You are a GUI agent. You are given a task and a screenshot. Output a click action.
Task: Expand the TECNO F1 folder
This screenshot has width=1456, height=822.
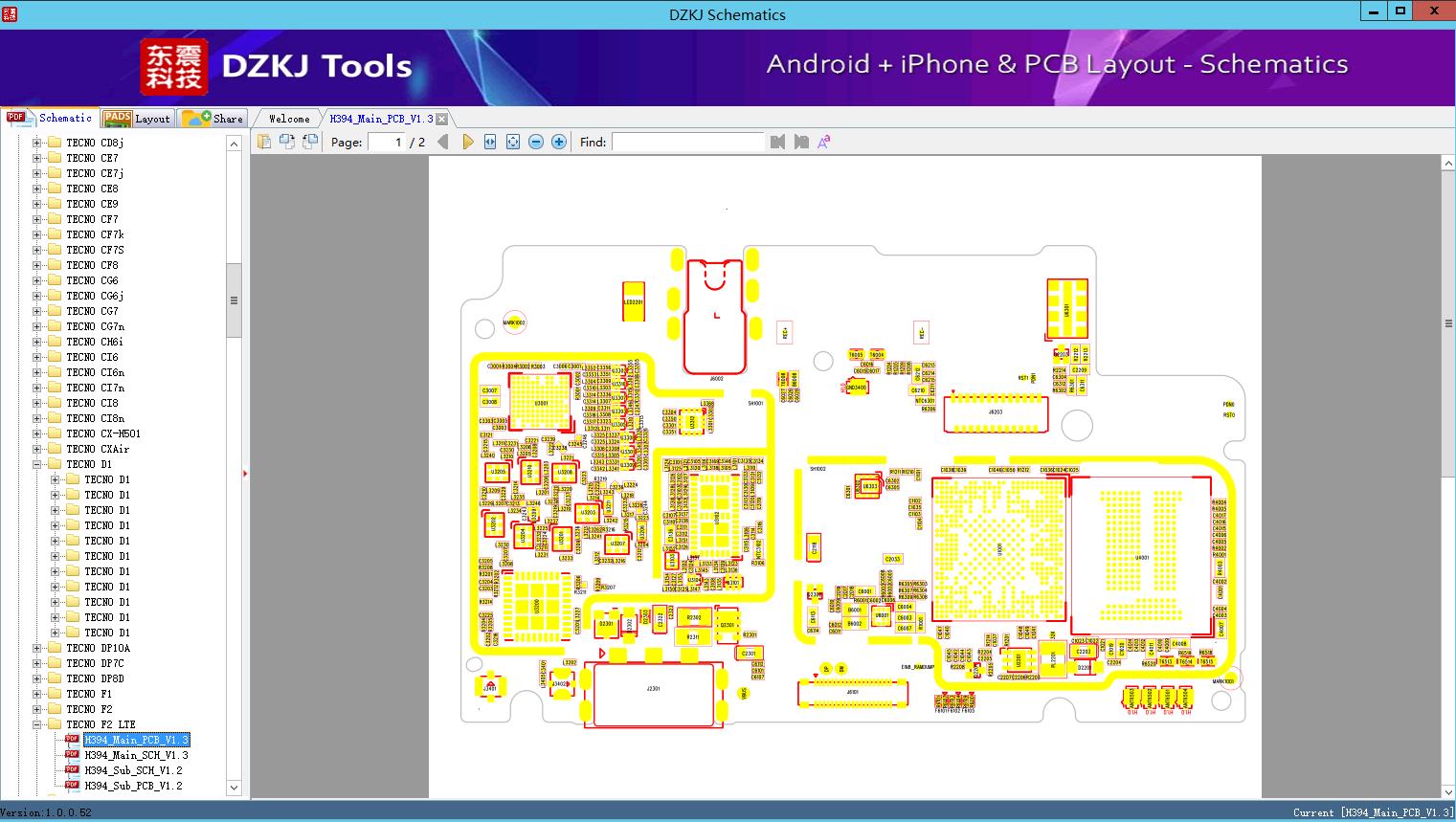click(37, 694)
